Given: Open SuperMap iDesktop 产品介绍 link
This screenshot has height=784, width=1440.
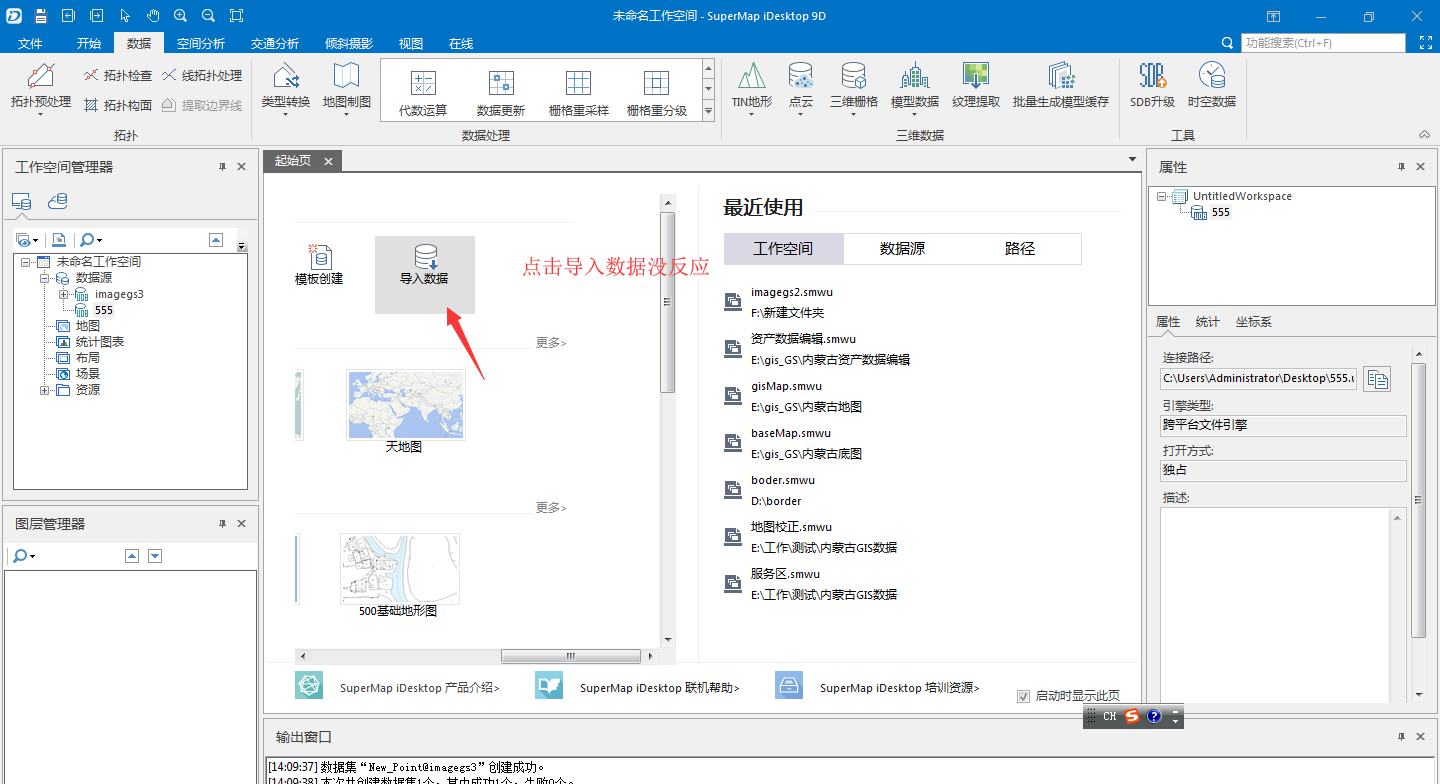Looking at the screenshot, I should 419,688.
